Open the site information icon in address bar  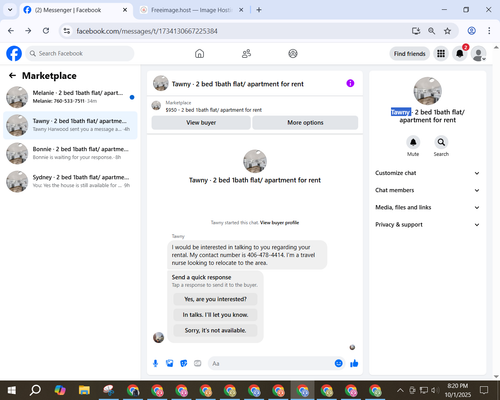(67, 31)
